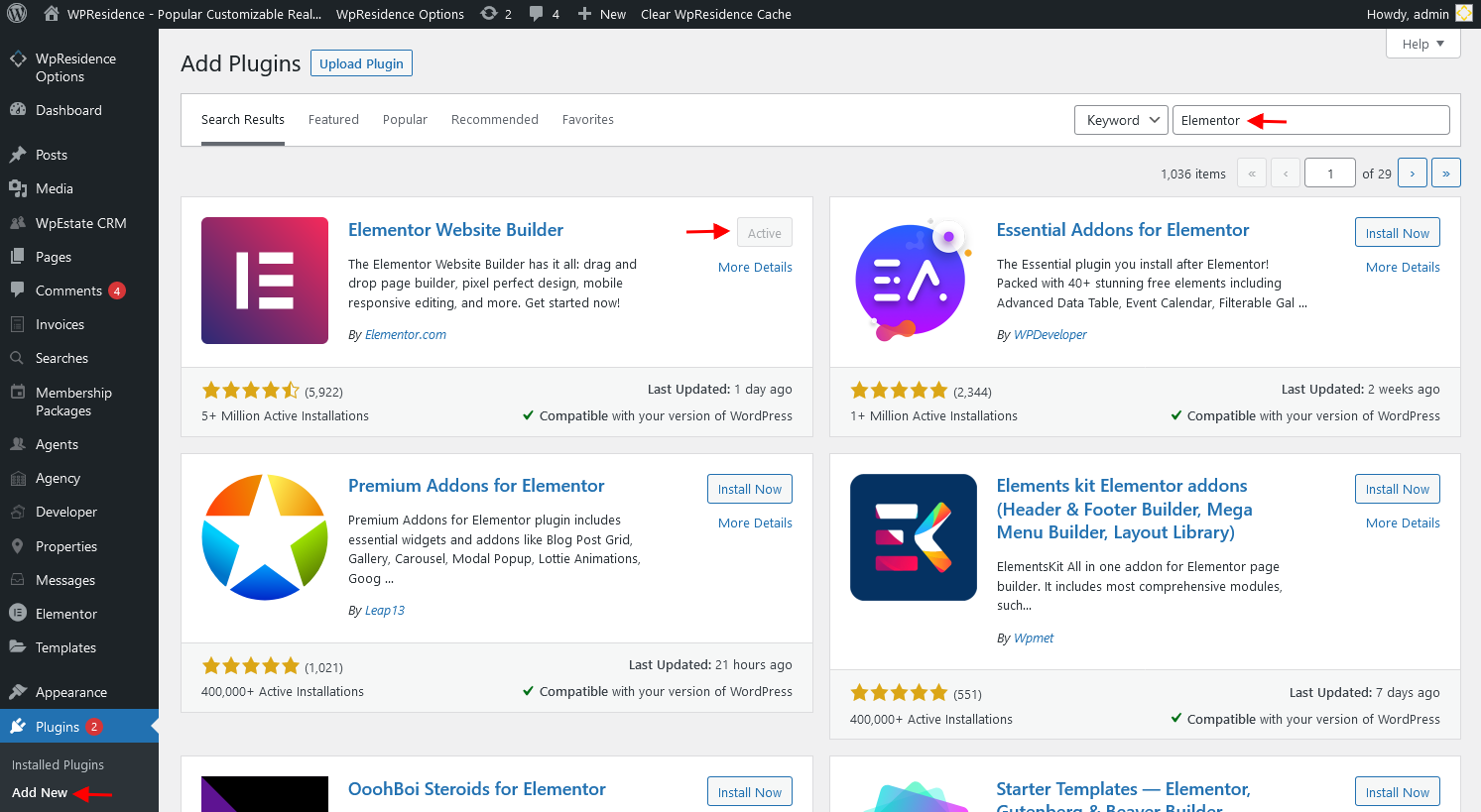Click the plus New content icon
The width and height of the screenshot is (1481, 812).
pyautogui.click(x=584, y=14)
